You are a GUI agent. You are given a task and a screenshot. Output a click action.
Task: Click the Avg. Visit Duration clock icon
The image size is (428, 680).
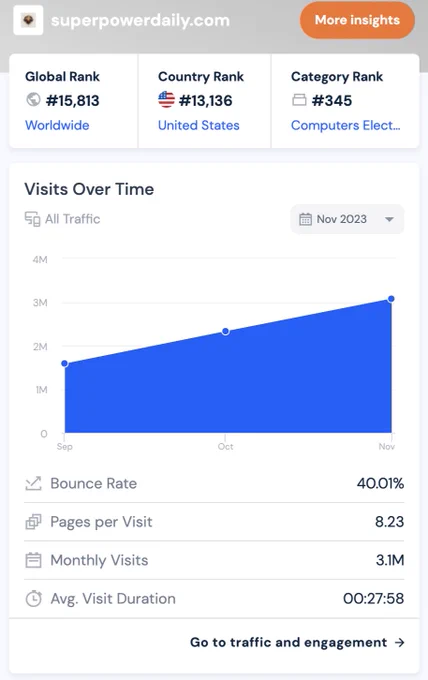coord(33,598)
